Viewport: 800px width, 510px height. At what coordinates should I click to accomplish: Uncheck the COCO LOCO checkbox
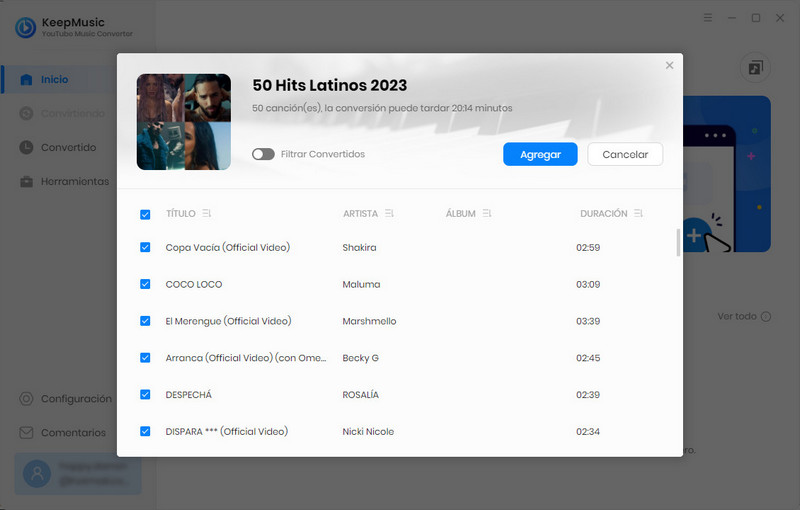145,284
